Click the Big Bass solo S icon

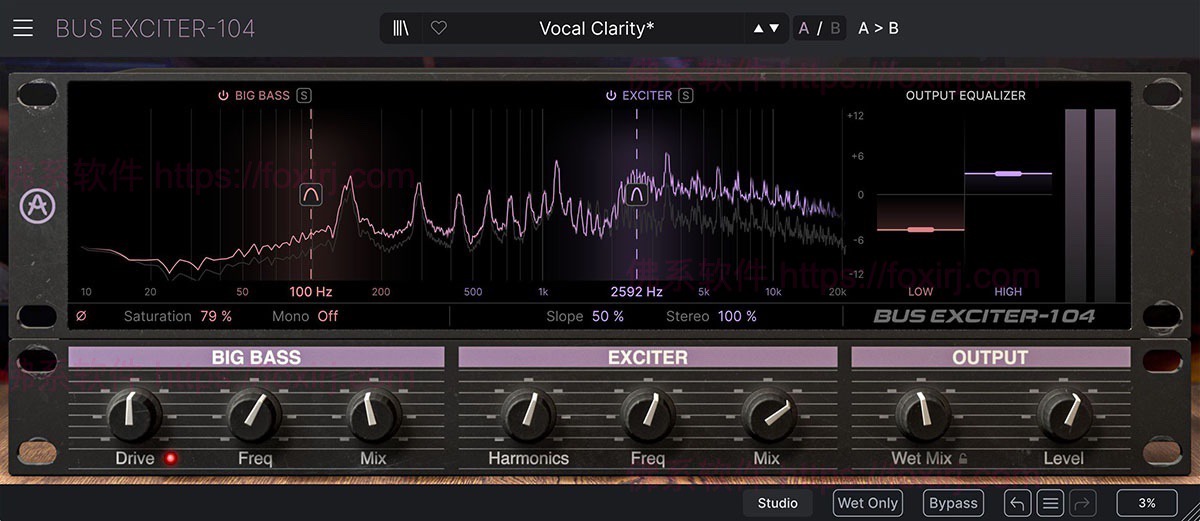click(x=304, y=96)
